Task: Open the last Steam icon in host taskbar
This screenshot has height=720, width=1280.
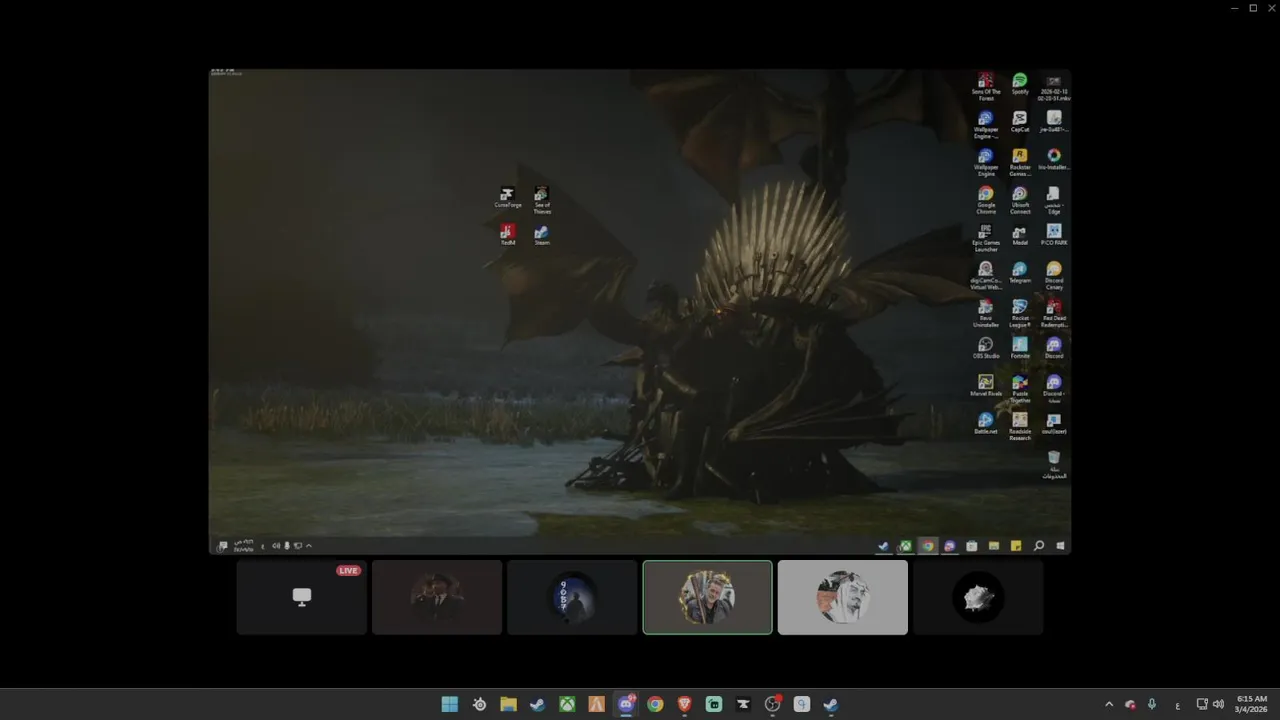Action: [x=831, y=704]
